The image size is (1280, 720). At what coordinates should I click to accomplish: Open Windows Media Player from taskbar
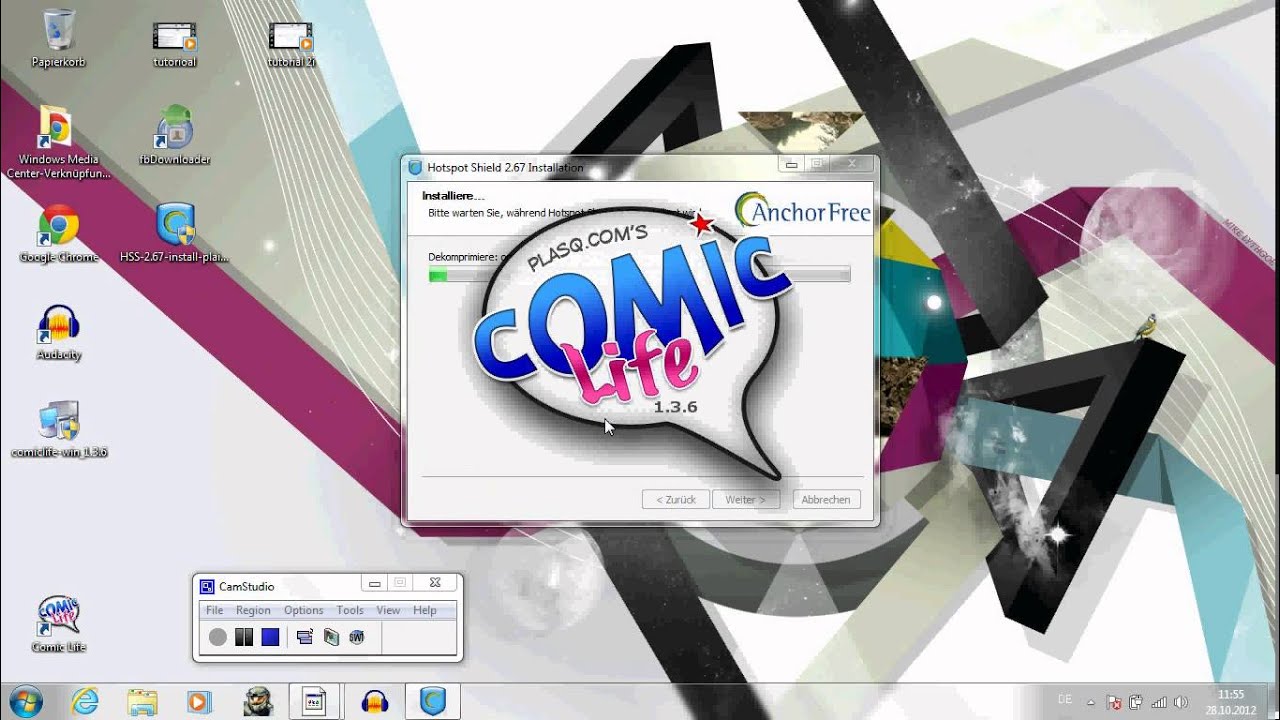(199, 702)
